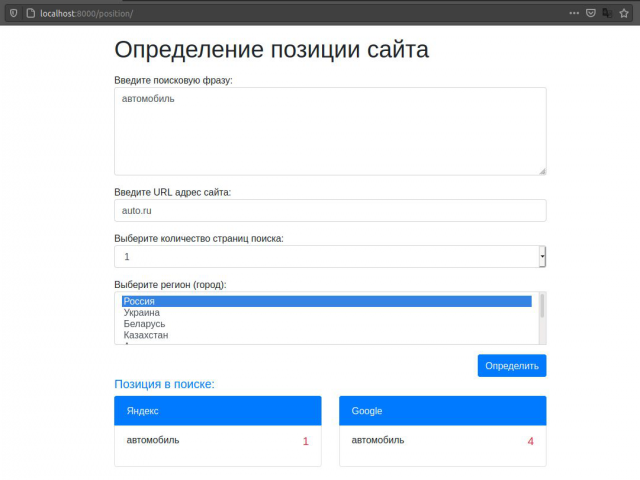Click the URL field containing auto.ru
Viewport: 640px width, 480px height.
(330, 211)
